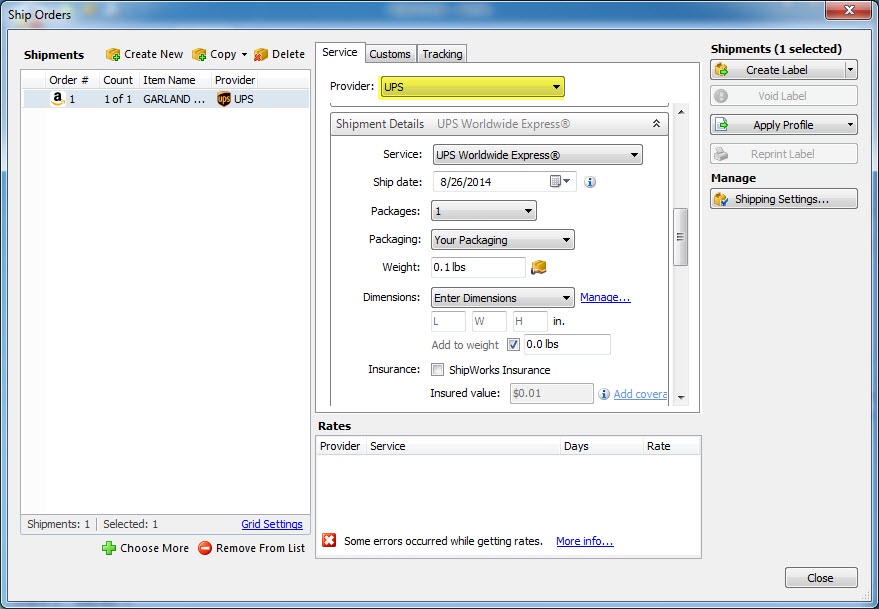
Task: Click the Amazon logo in order row 1
Action: point(57,99)
